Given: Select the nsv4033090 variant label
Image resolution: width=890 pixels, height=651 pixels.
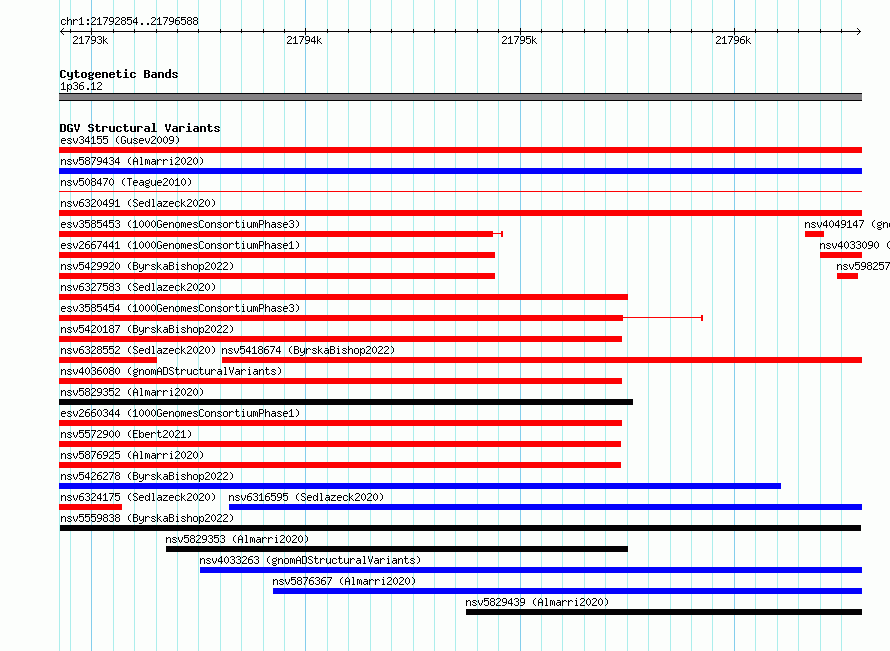Looking at the screenshot, I should pos(854,245).
